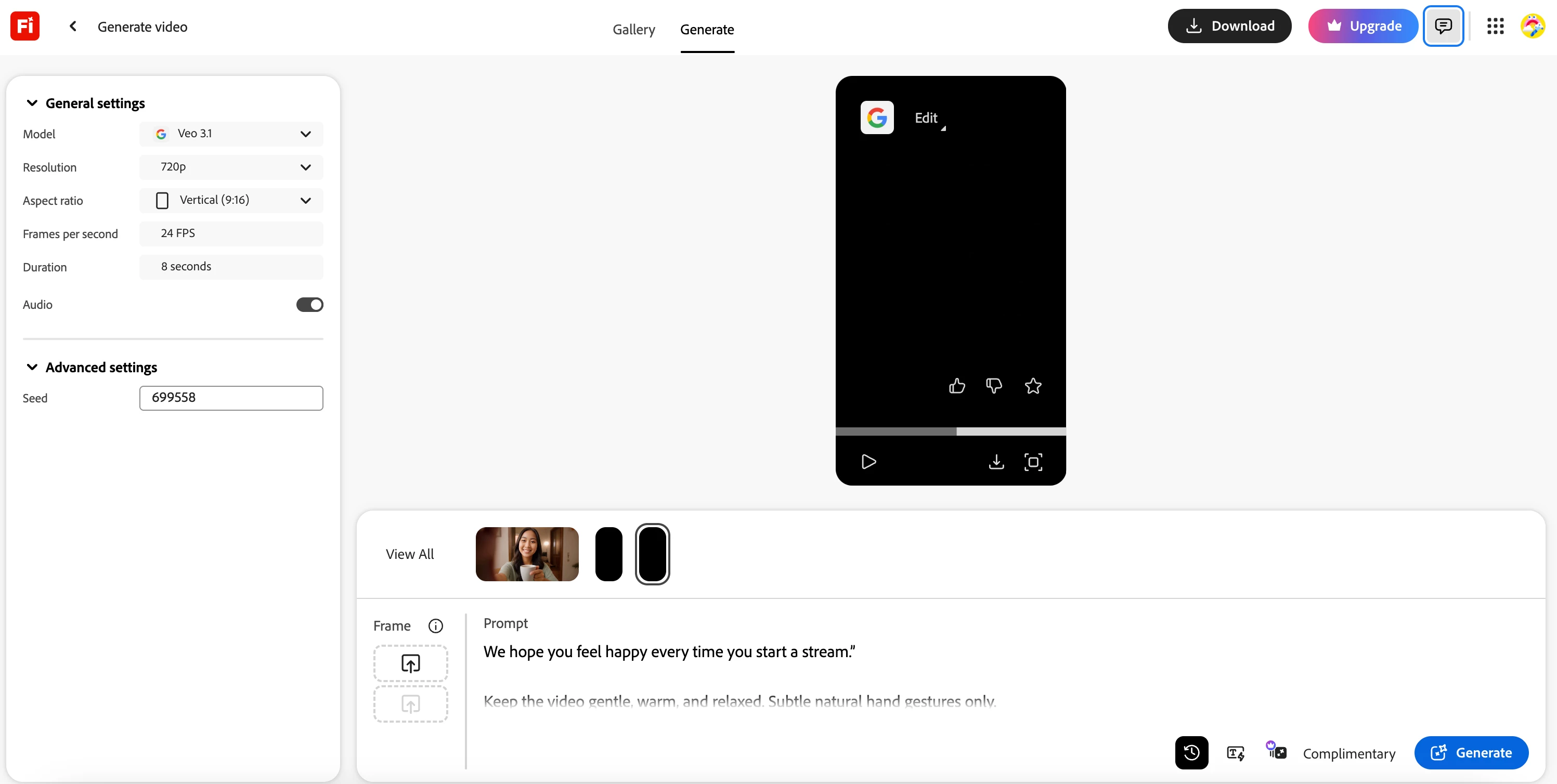The height and width of the screenshot is (784, 1557).
Task: Click the thumbs down icon on video
Action: [994, 386]
